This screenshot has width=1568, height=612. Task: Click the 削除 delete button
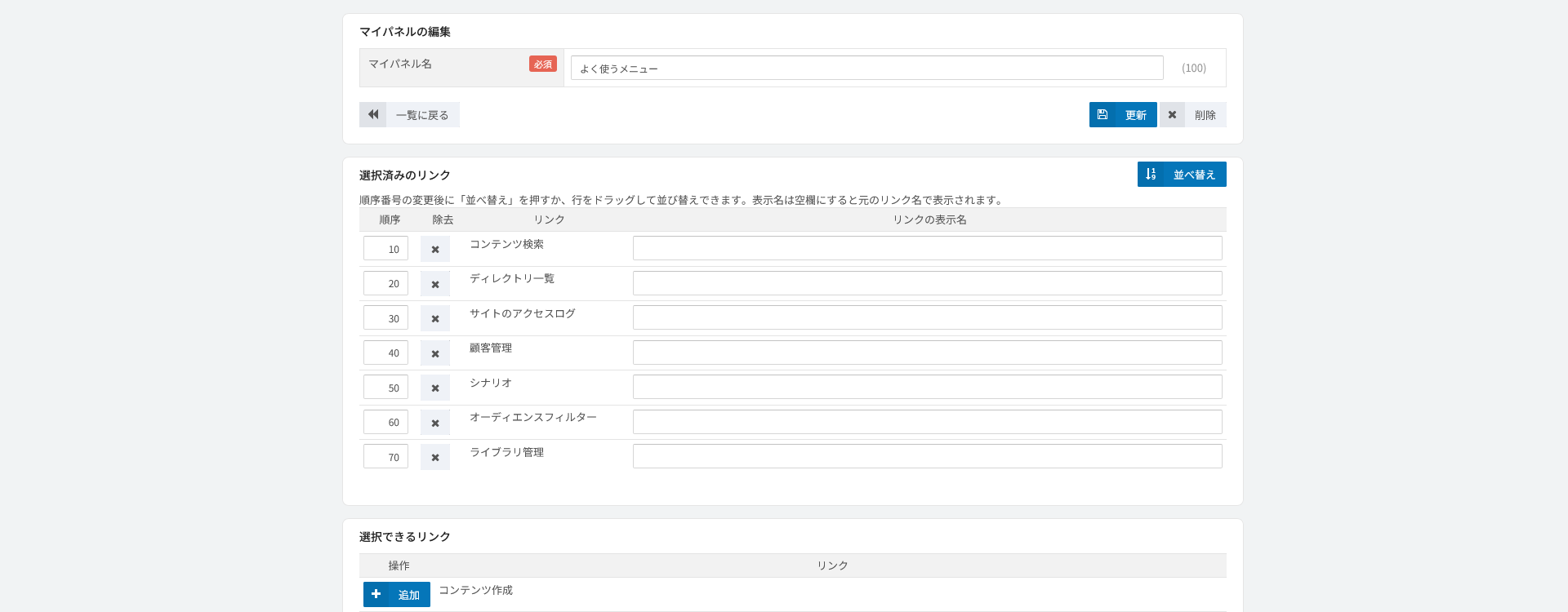pyautogui.click(x=1193, y=114)
